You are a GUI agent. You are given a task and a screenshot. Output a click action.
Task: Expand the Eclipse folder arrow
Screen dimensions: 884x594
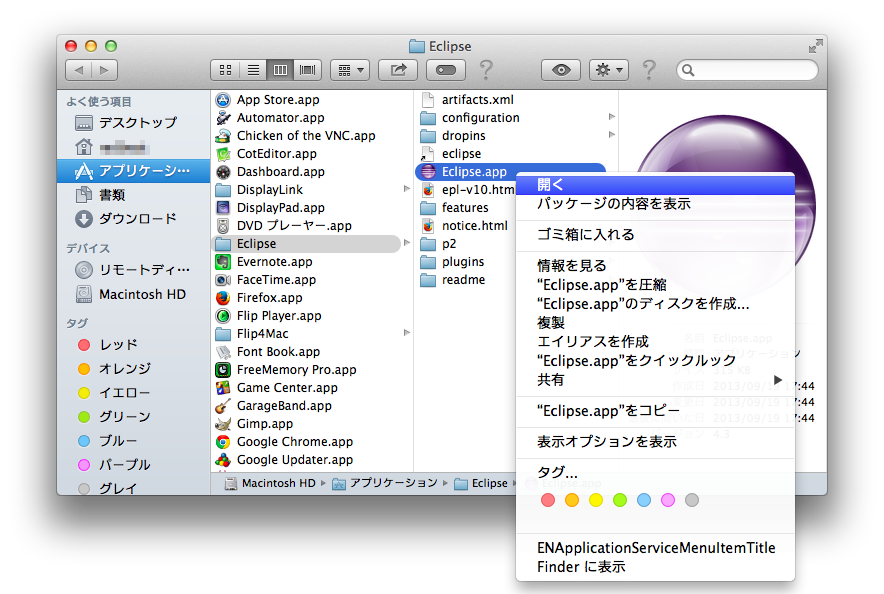point(406,243)
